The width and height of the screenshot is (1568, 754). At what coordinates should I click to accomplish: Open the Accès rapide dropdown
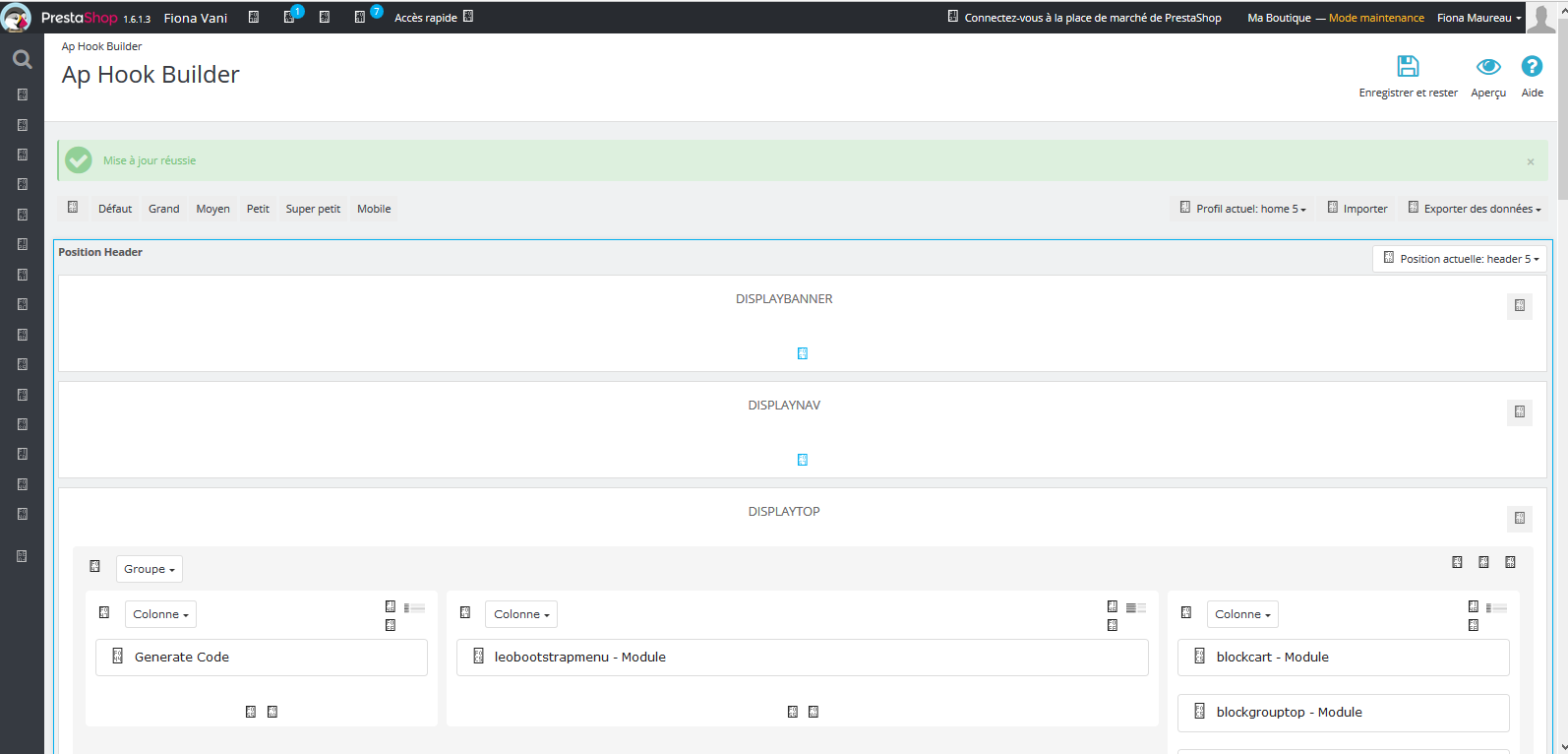click(x=434, y=18)
